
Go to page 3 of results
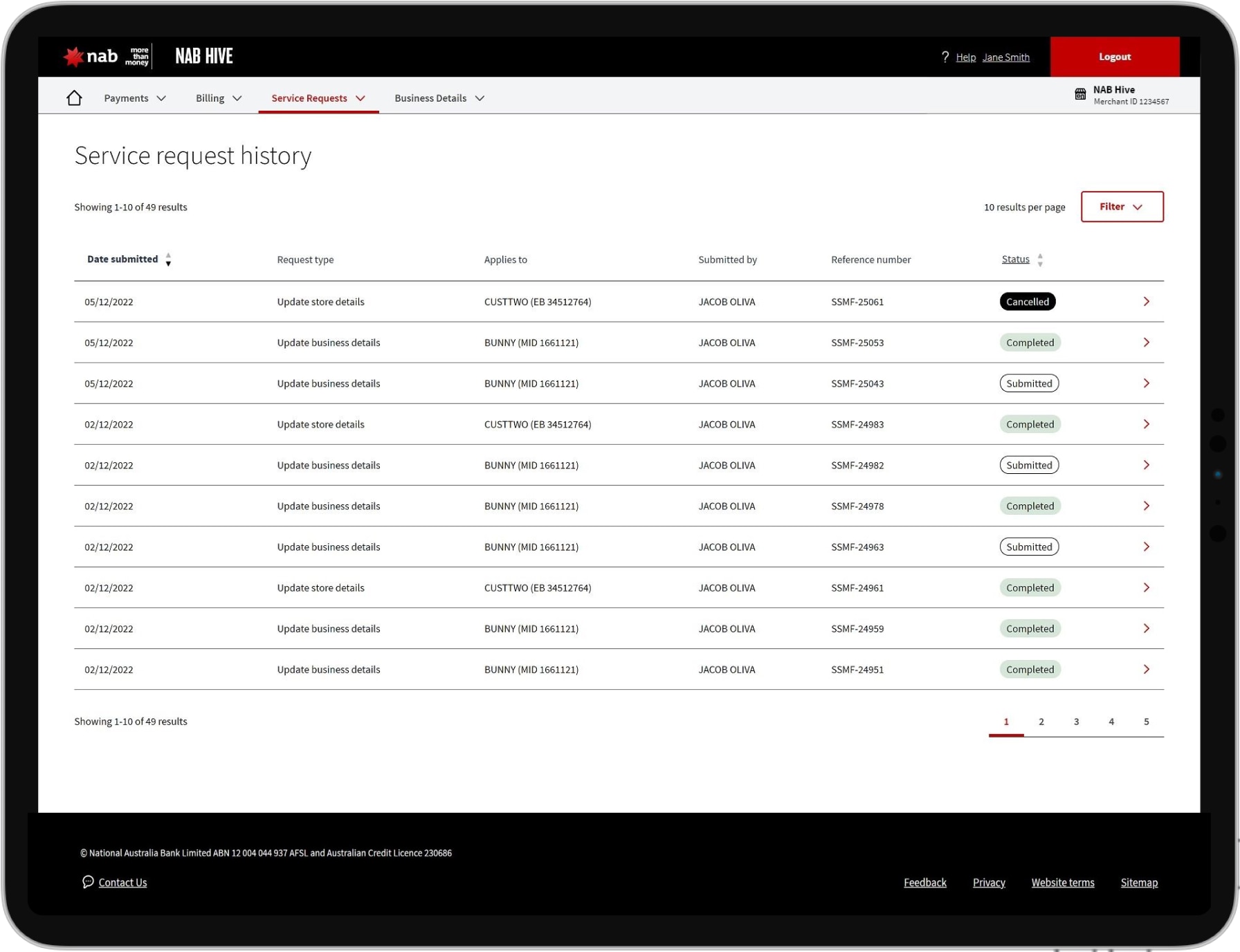point(1076,722)
